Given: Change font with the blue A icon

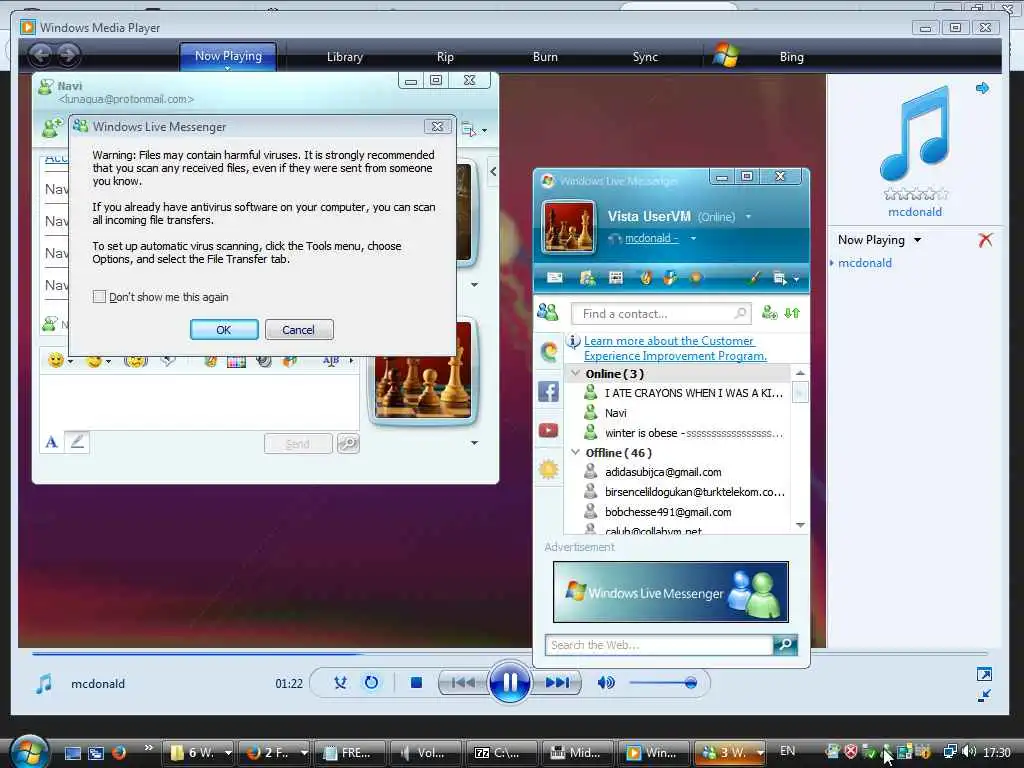Looking at the screenshot, I should pos(52,442).
